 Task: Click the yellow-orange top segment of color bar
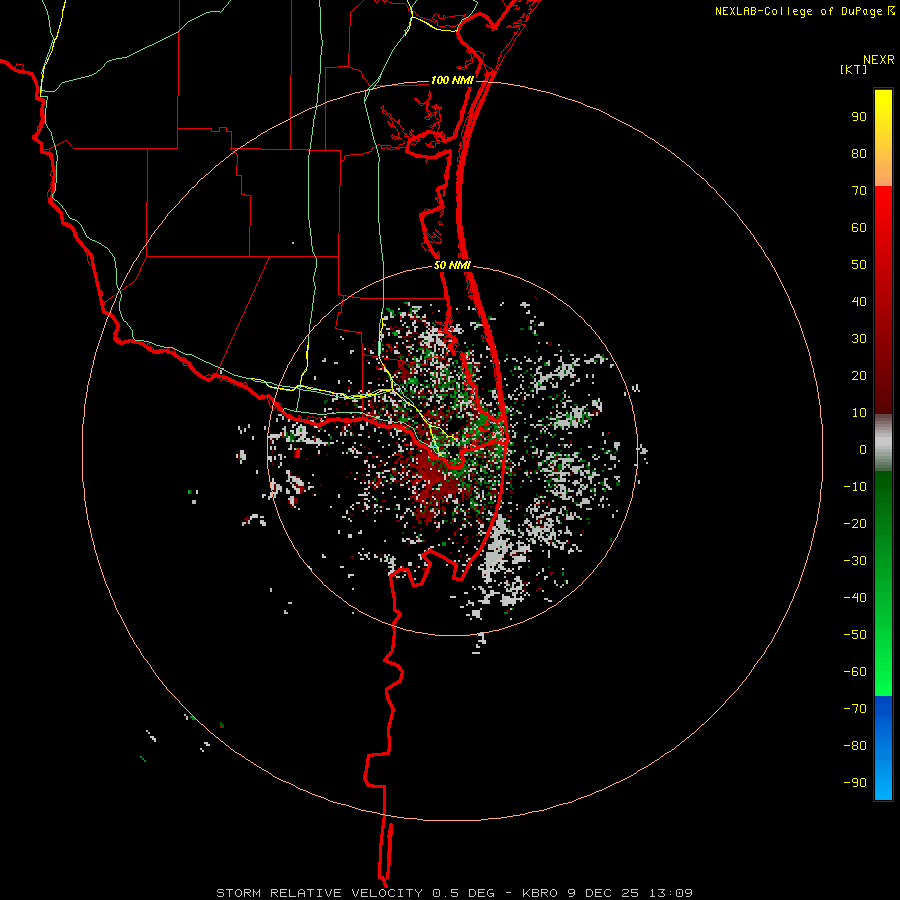(883, 138)
